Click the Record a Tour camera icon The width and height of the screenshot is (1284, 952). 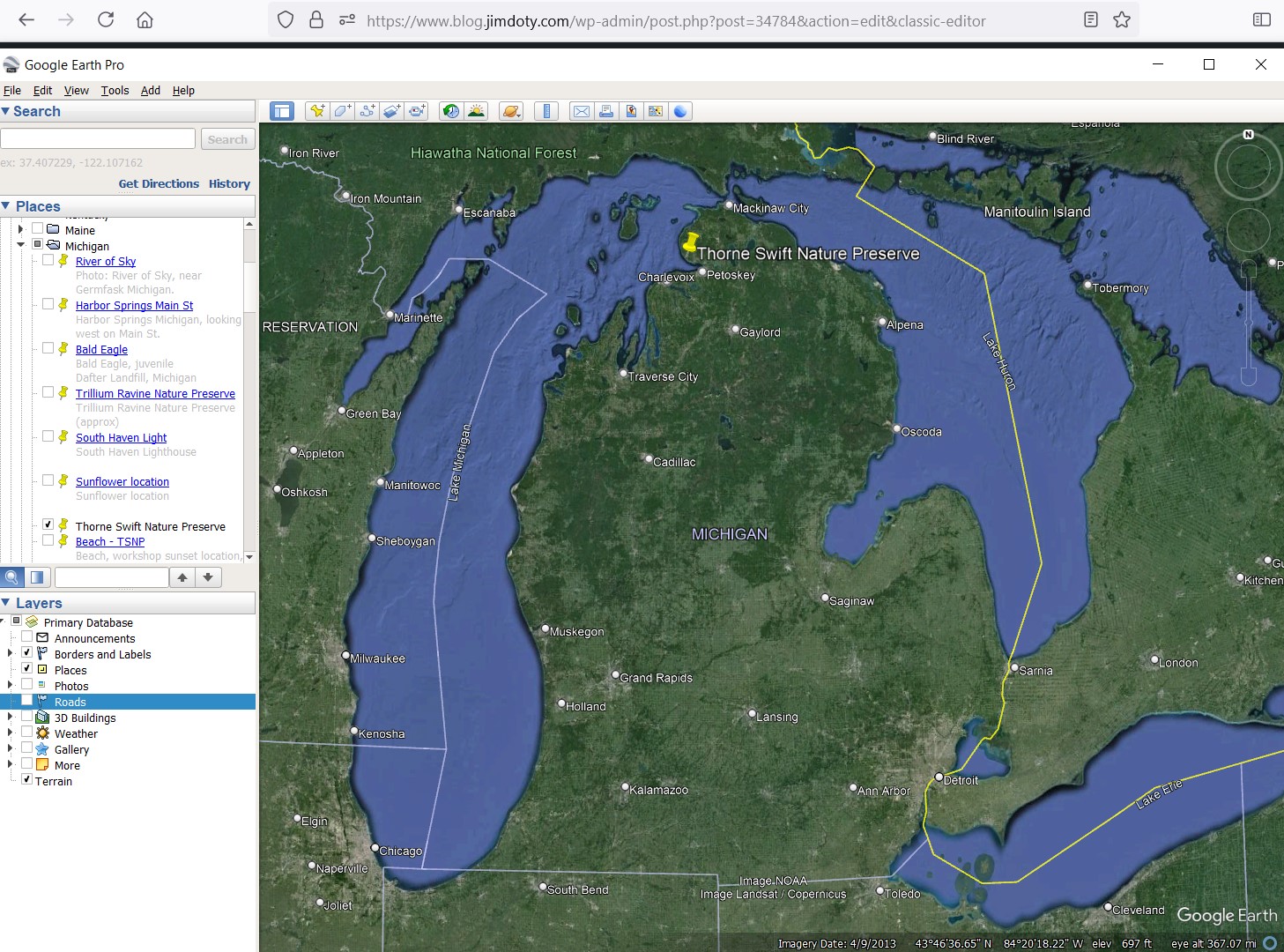coord(417,111)
